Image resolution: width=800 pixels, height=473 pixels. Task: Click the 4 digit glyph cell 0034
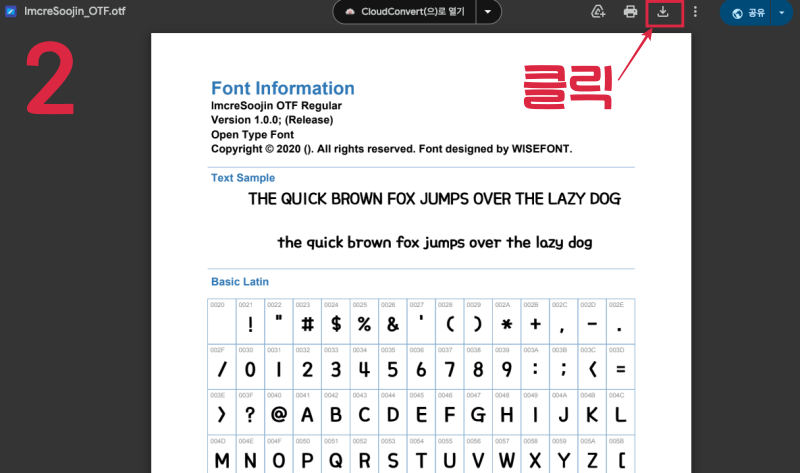(x=364, y=367)
